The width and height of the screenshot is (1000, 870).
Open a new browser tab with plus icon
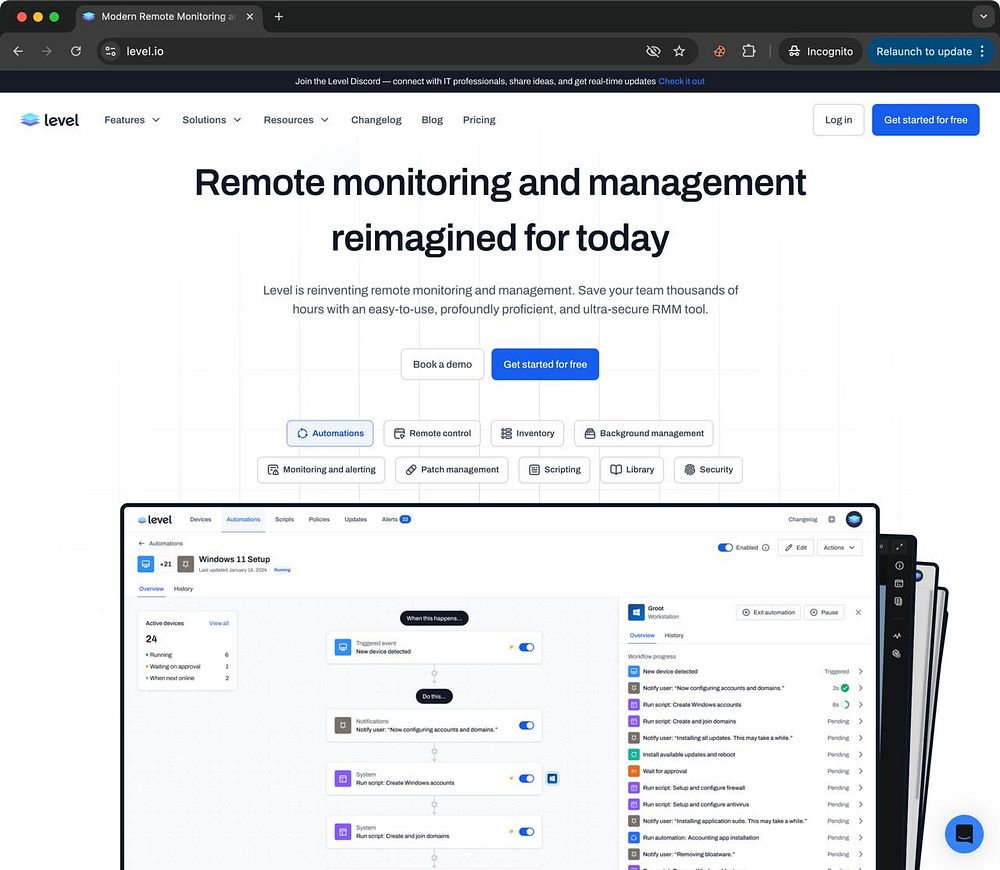pos(279,17)
